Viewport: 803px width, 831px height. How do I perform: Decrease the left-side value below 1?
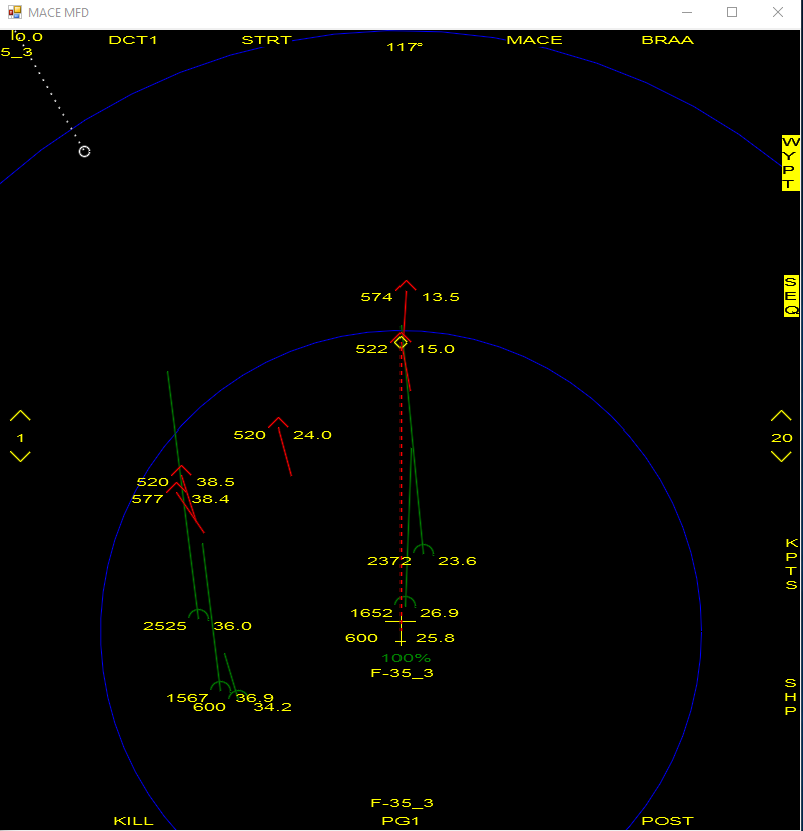coord(20,456)
